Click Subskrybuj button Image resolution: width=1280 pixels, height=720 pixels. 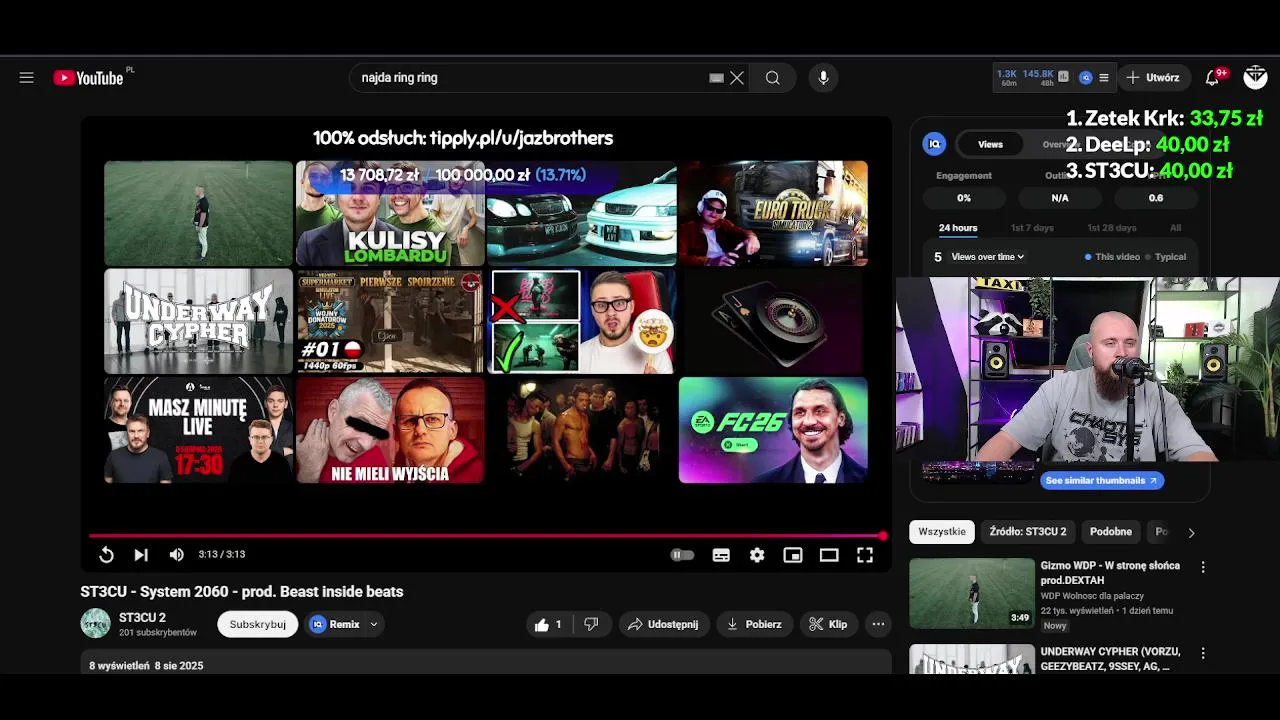click(258, 624)
